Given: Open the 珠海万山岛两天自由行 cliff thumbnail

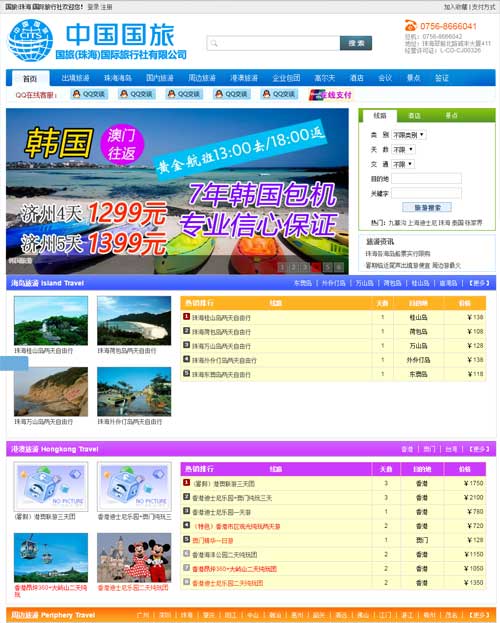Looking at the screenshot, I should point(51,392).
